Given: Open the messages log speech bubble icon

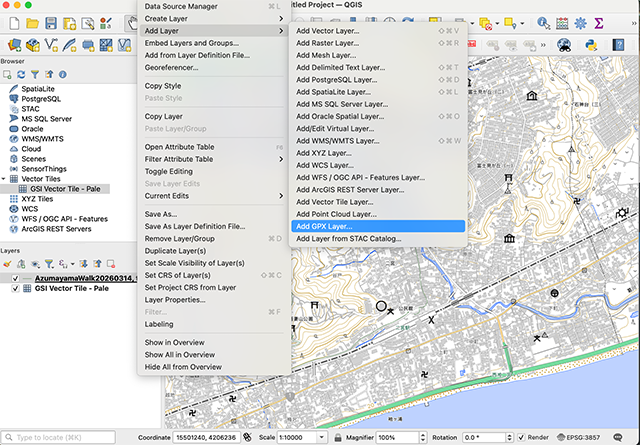Looking at the screenshot, I should 618,437.
